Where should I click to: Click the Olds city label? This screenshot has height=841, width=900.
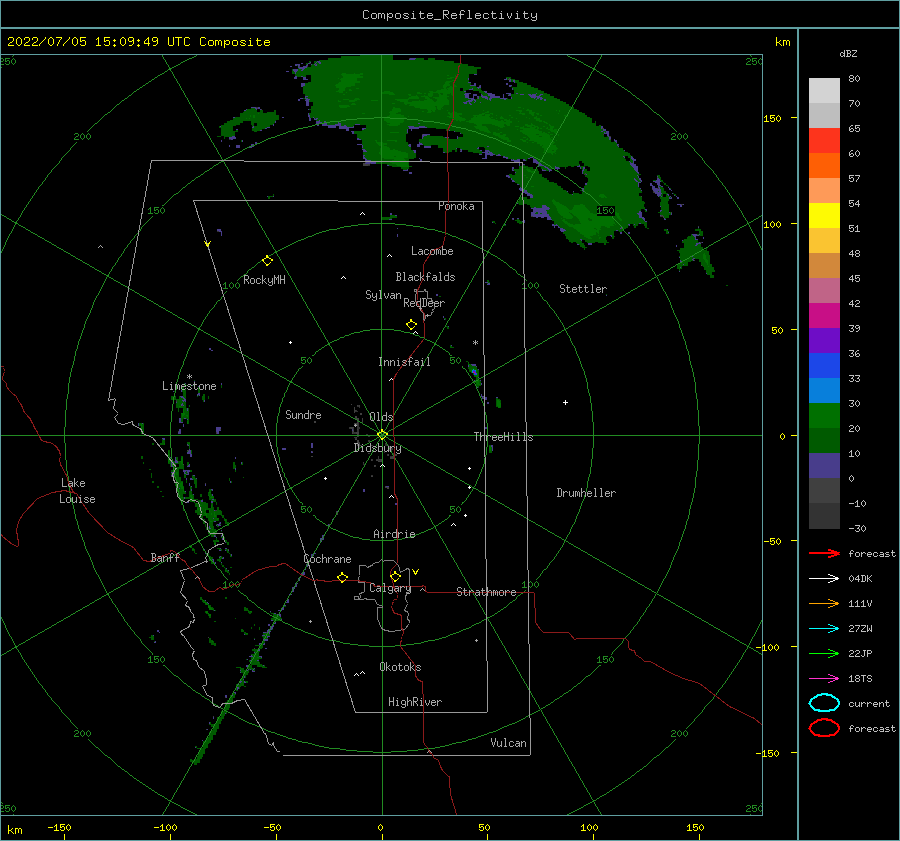coord(381,417)
